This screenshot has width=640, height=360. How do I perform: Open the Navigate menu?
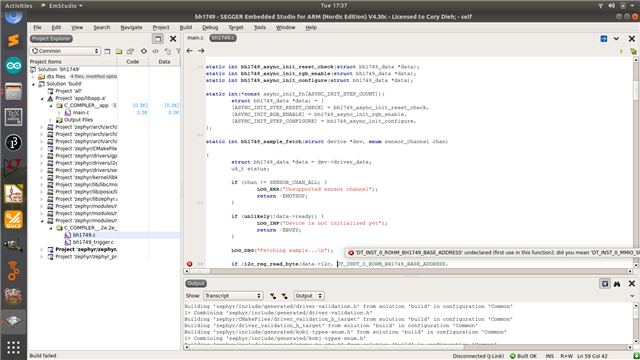pos(131,27)
